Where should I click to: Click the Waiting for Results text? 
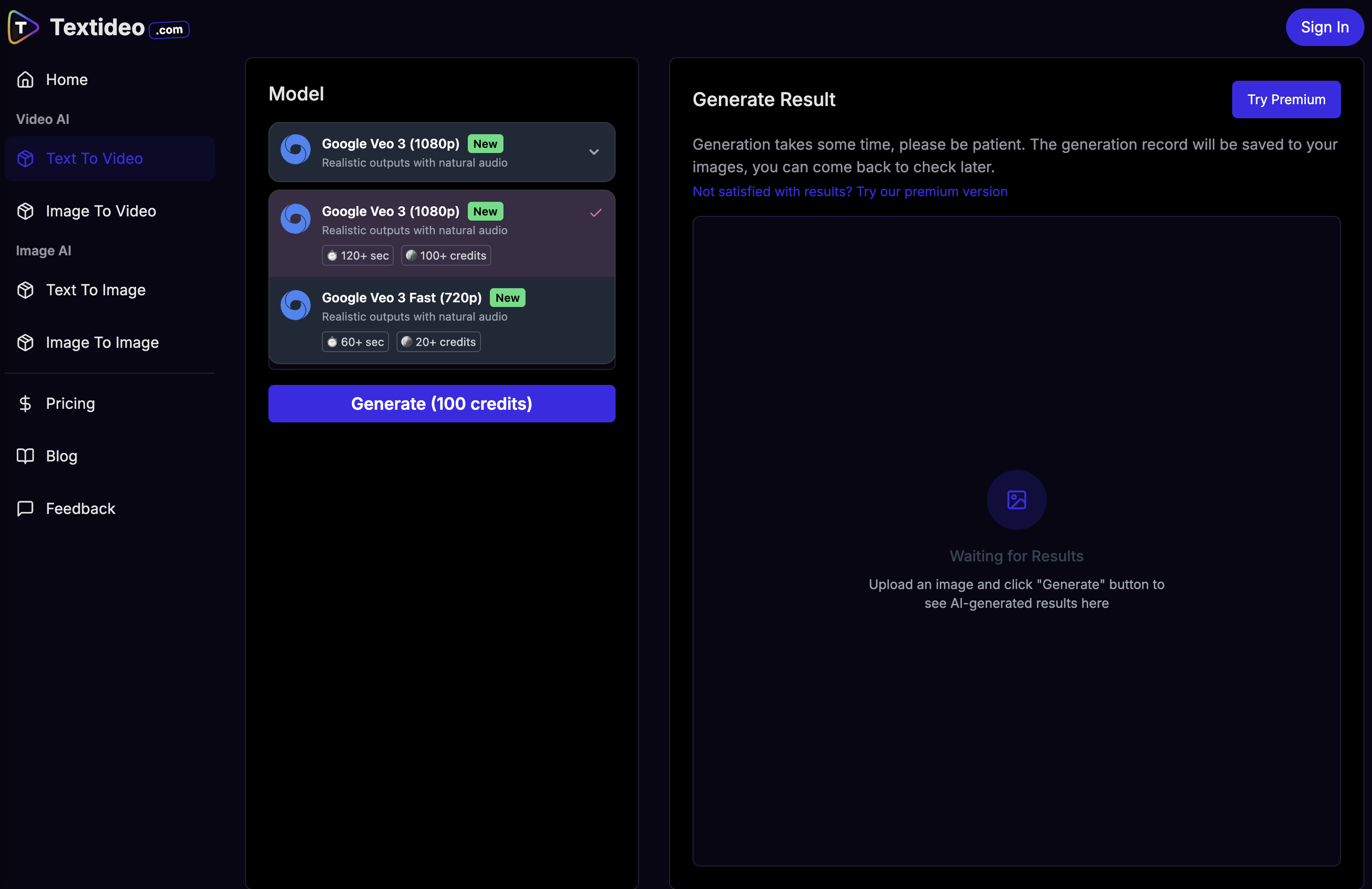[x=1016, y=556]
